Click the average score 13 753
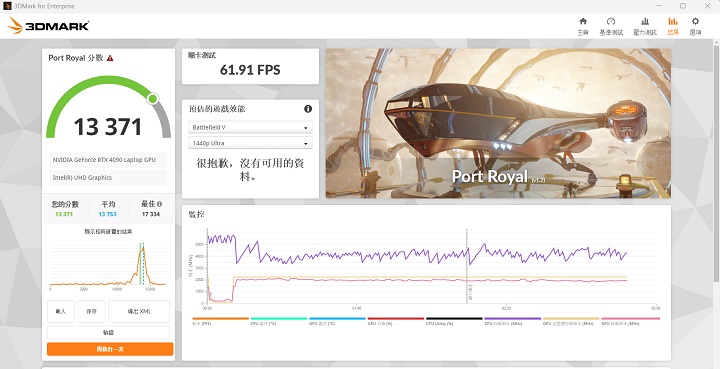720x369 pixels. point(107,214)
